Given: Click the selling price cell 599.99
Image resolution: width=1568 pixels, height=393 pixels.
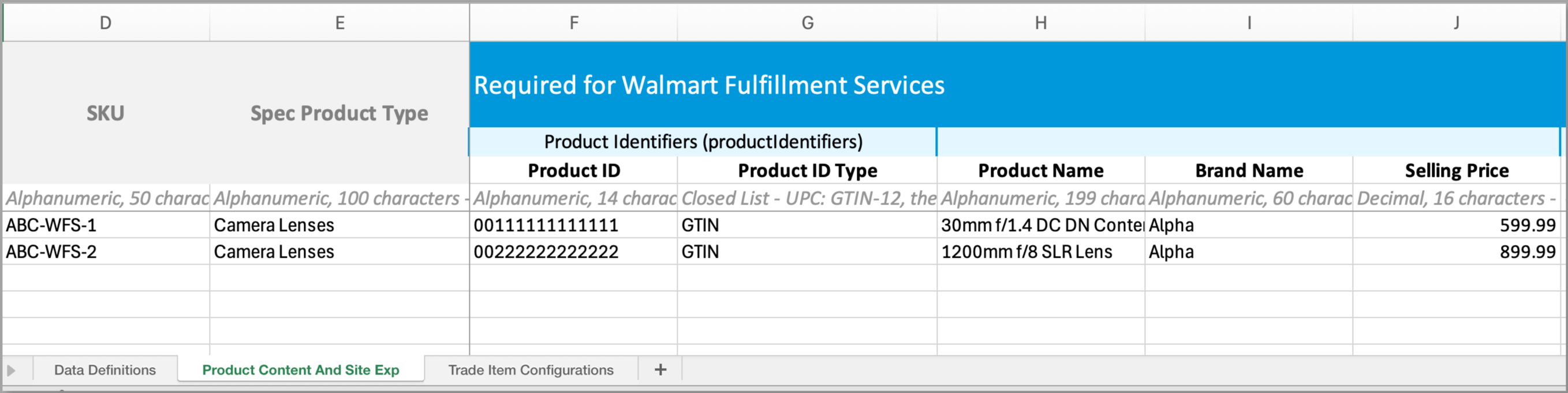Looking at the screenshot, I should coord(1457,225).
